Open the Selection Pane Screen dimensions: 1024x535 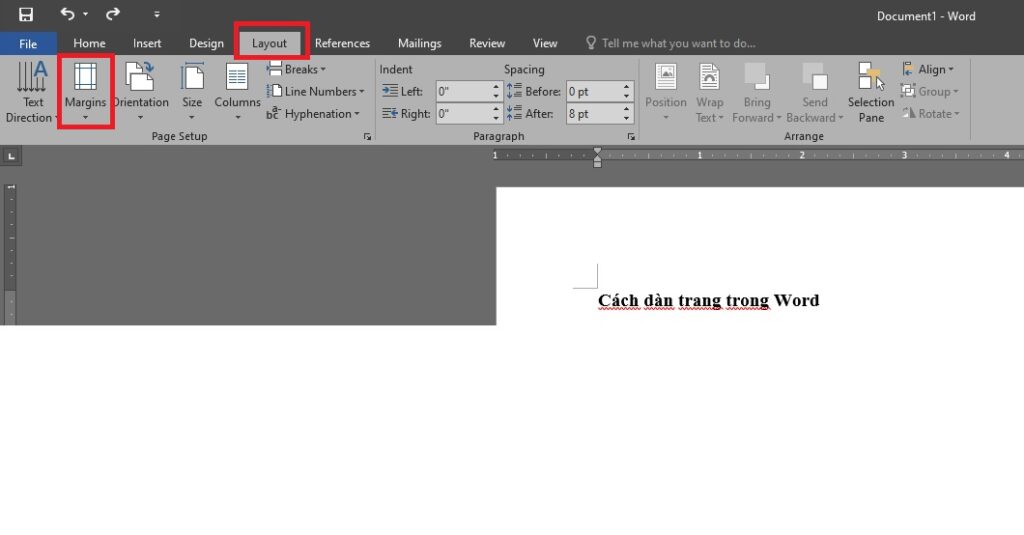pyautogui.click(x=871, y=92)
